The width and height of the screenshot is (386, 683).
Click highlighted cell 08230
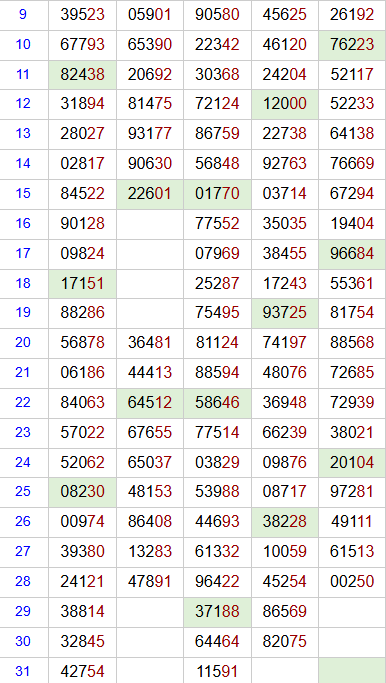click(82, 492)
